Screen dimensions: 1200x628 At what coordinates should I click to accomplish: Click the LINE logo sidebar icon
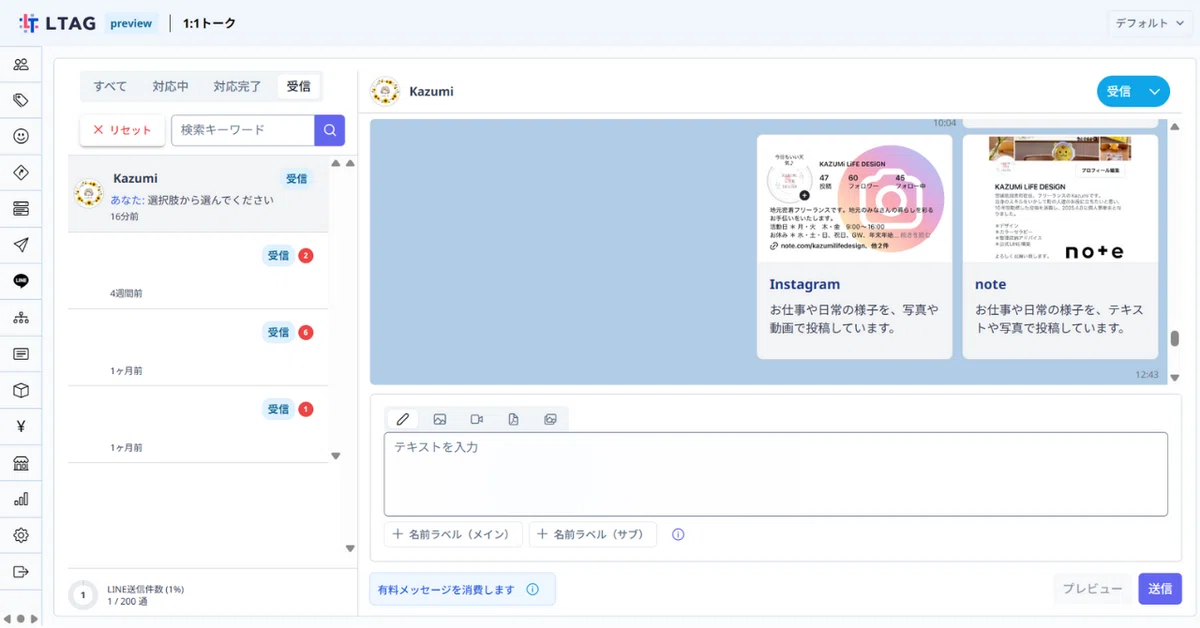pos(21,281)
